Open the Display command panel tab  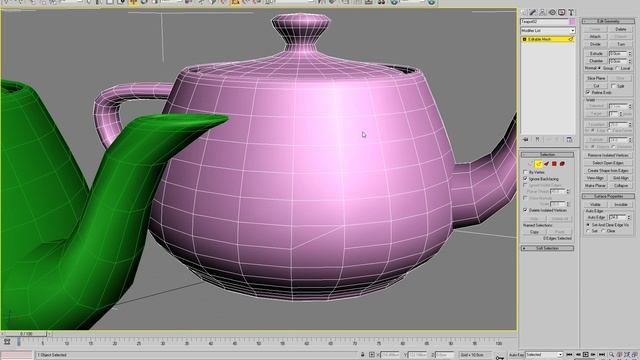pyautogui.click(x=562, y=13)
